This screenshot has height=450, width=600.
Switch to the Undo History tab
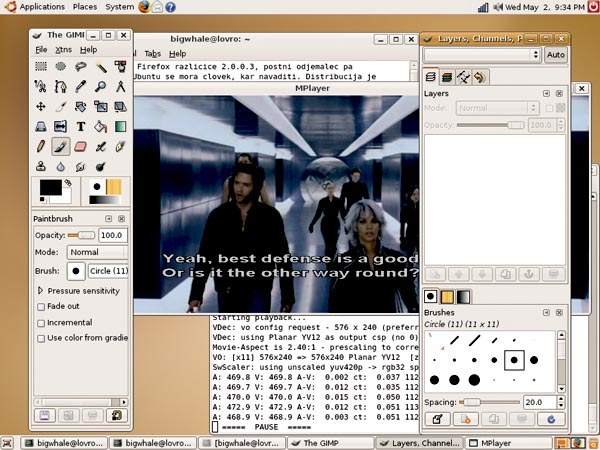tap(479, 77)
